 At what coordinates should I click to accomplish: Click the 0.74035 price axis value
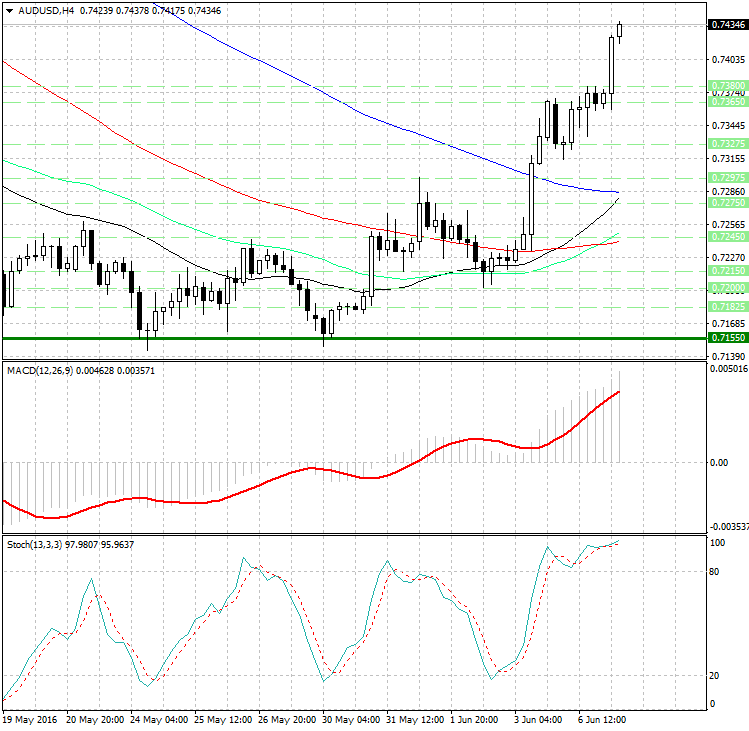click(x=728, y=59)
